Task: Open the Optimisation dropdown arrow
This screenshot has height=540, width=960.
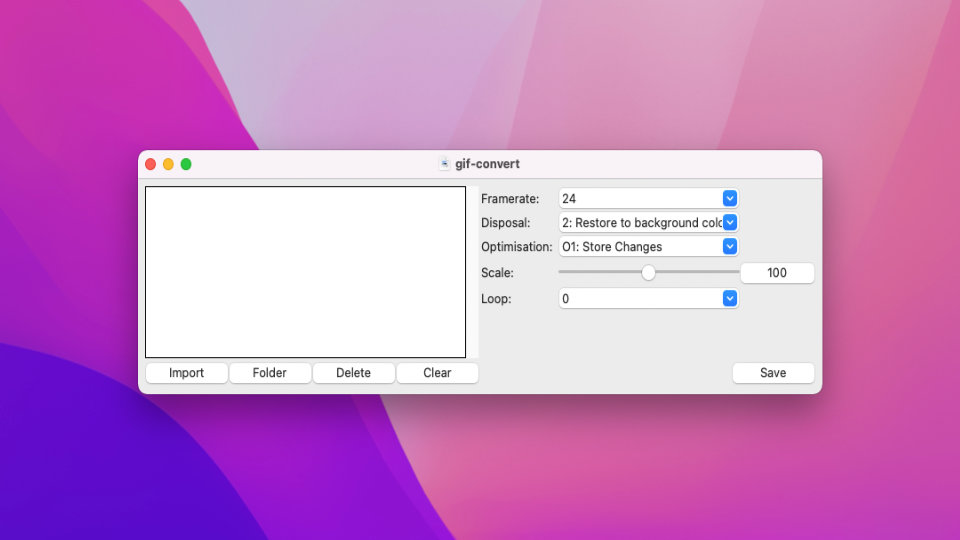Action: (x=730, y=247)
